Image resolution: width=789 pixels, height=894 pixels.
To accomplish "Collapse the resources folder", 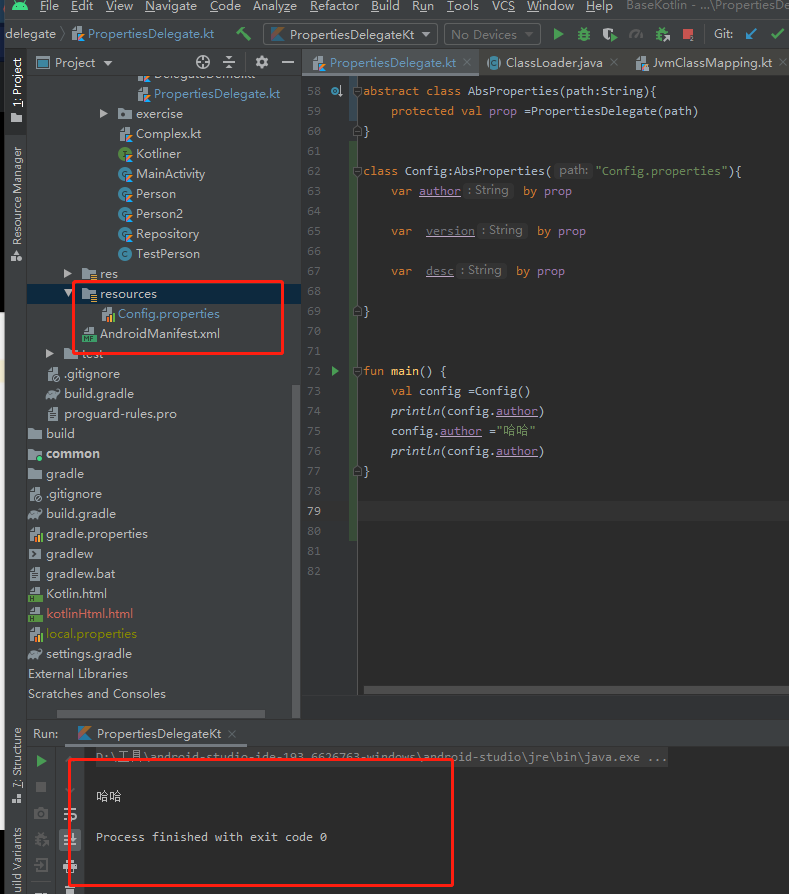I will point(68,294).
